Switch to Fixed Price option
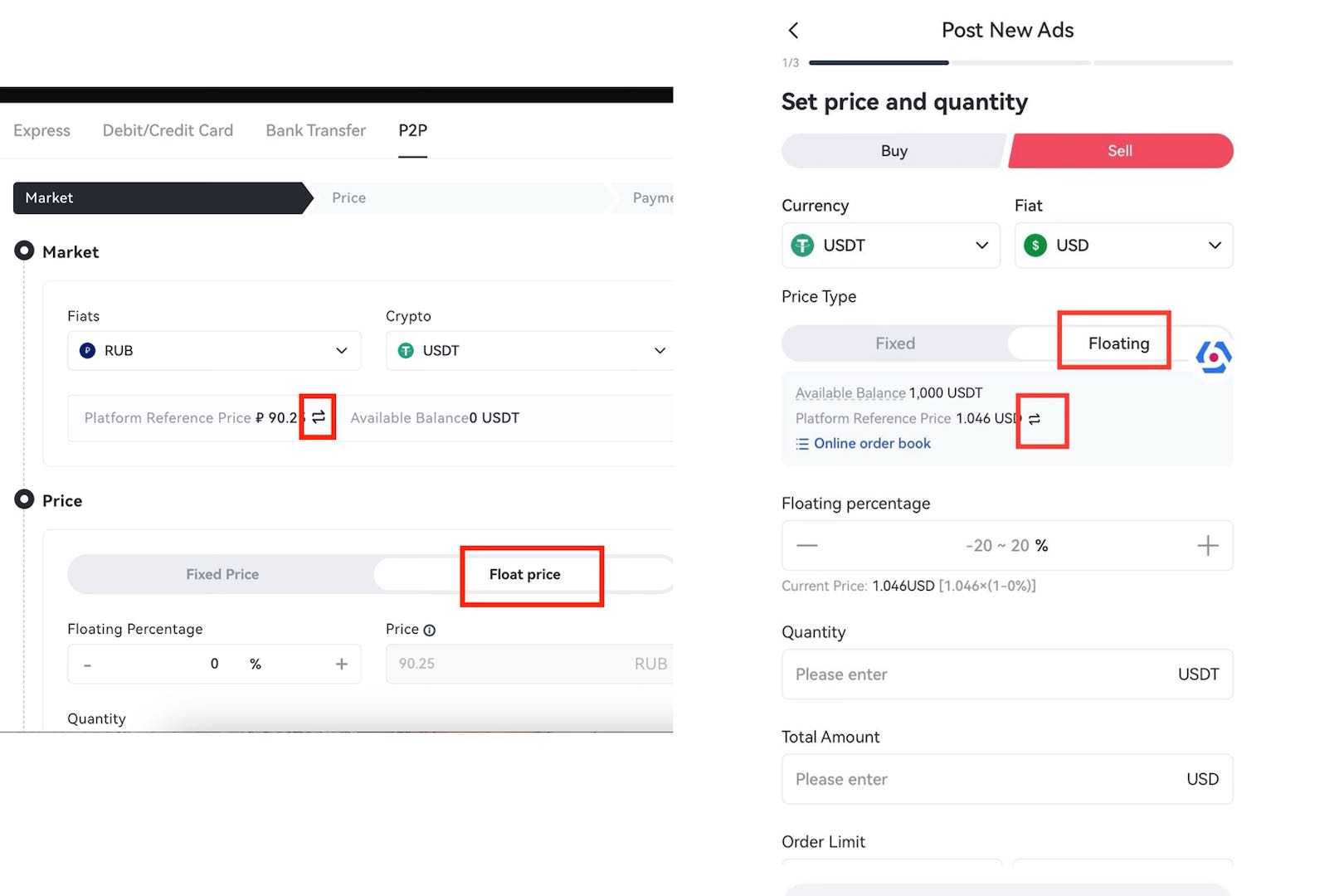 tap(222, 574)
